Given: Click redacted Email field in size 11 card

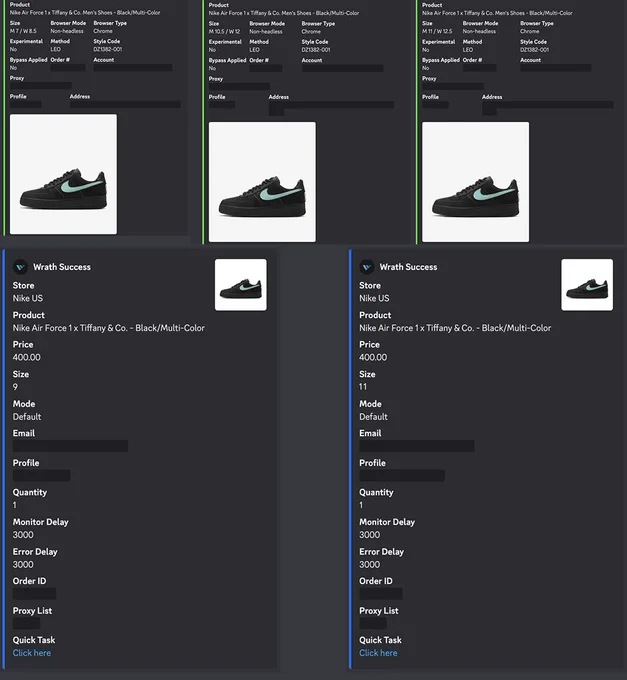Looking at the screenshot, I should click(417, 446).
